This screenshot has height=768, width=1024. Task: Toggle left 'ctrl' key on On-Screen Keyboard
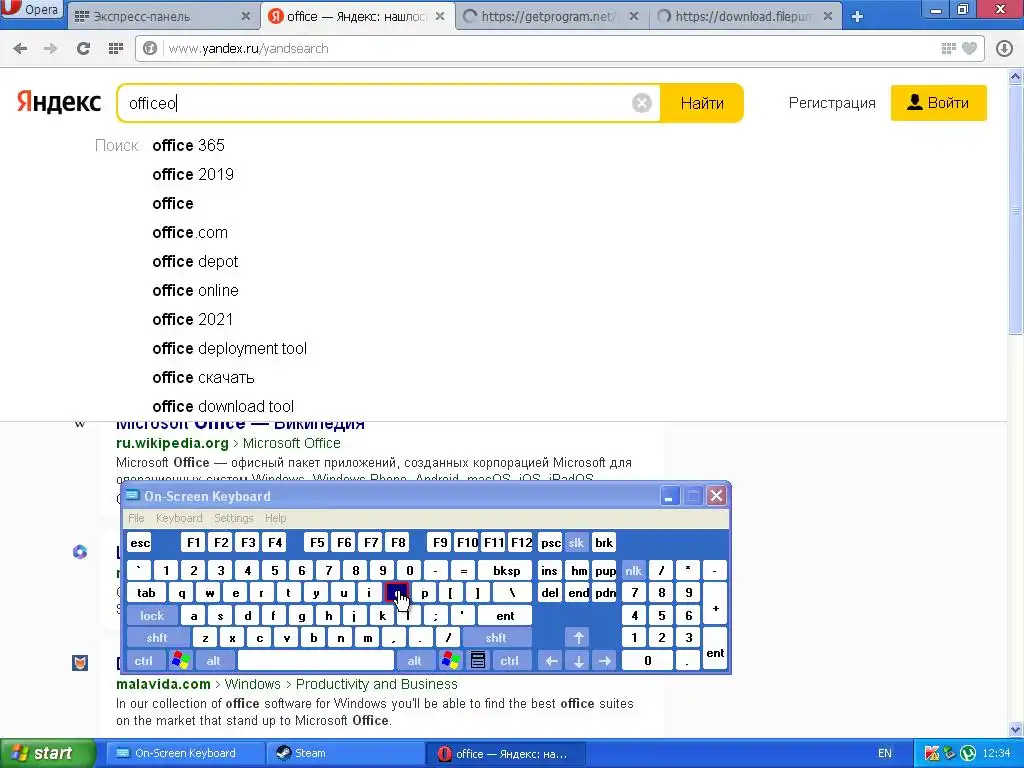click(x=144, y=661)
